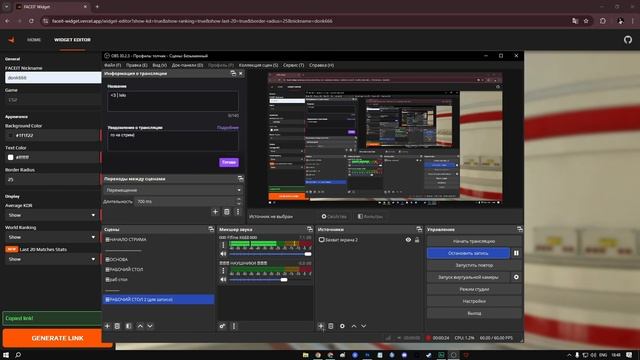Undock the Источники panel
The width and height of the screenshot is (640, 360).
pos(419,229)
